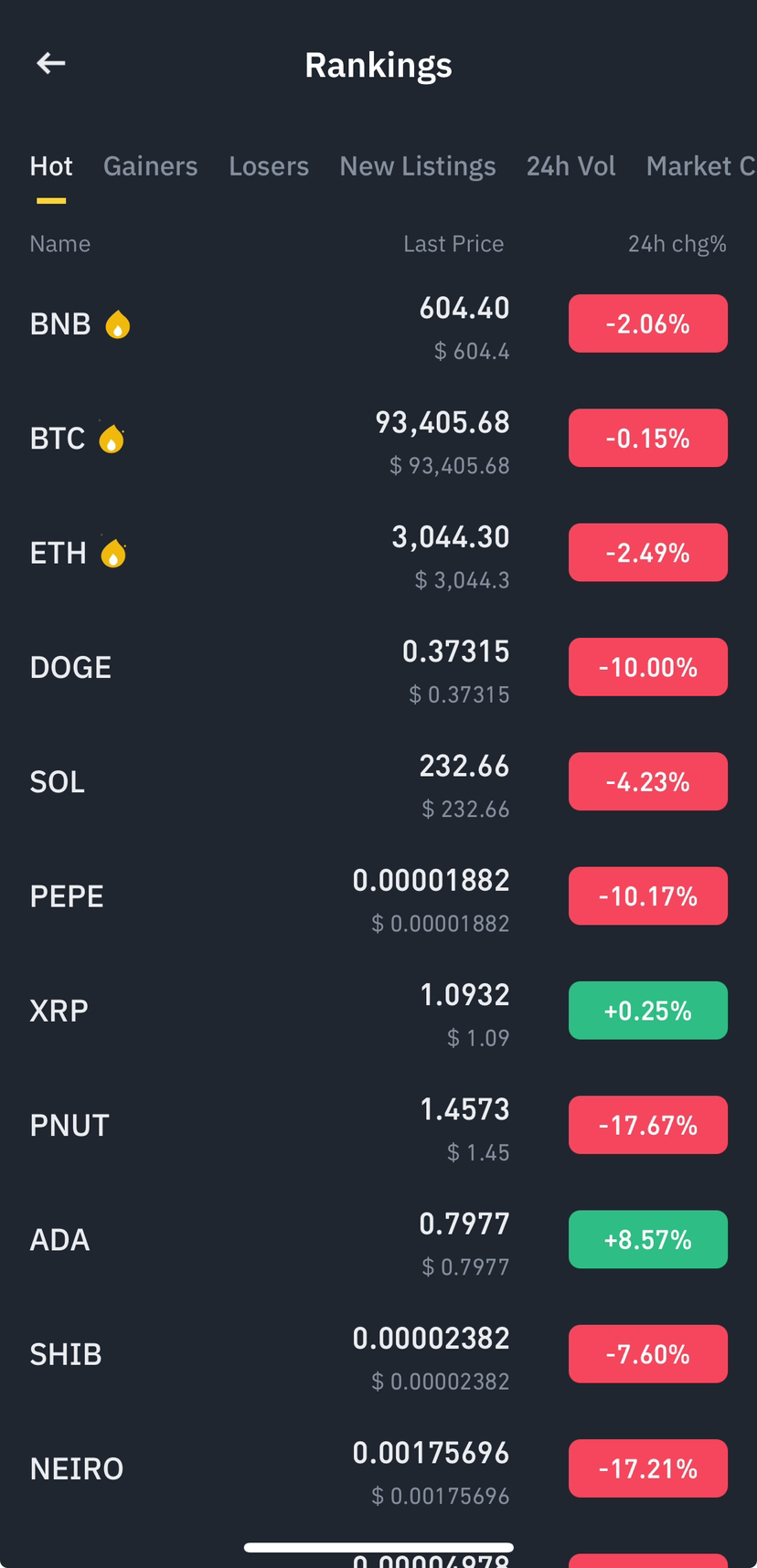Sort by the 24h chg% column header
The image size is (757, 1568).
pyautogui.click(x=677, y=244)
